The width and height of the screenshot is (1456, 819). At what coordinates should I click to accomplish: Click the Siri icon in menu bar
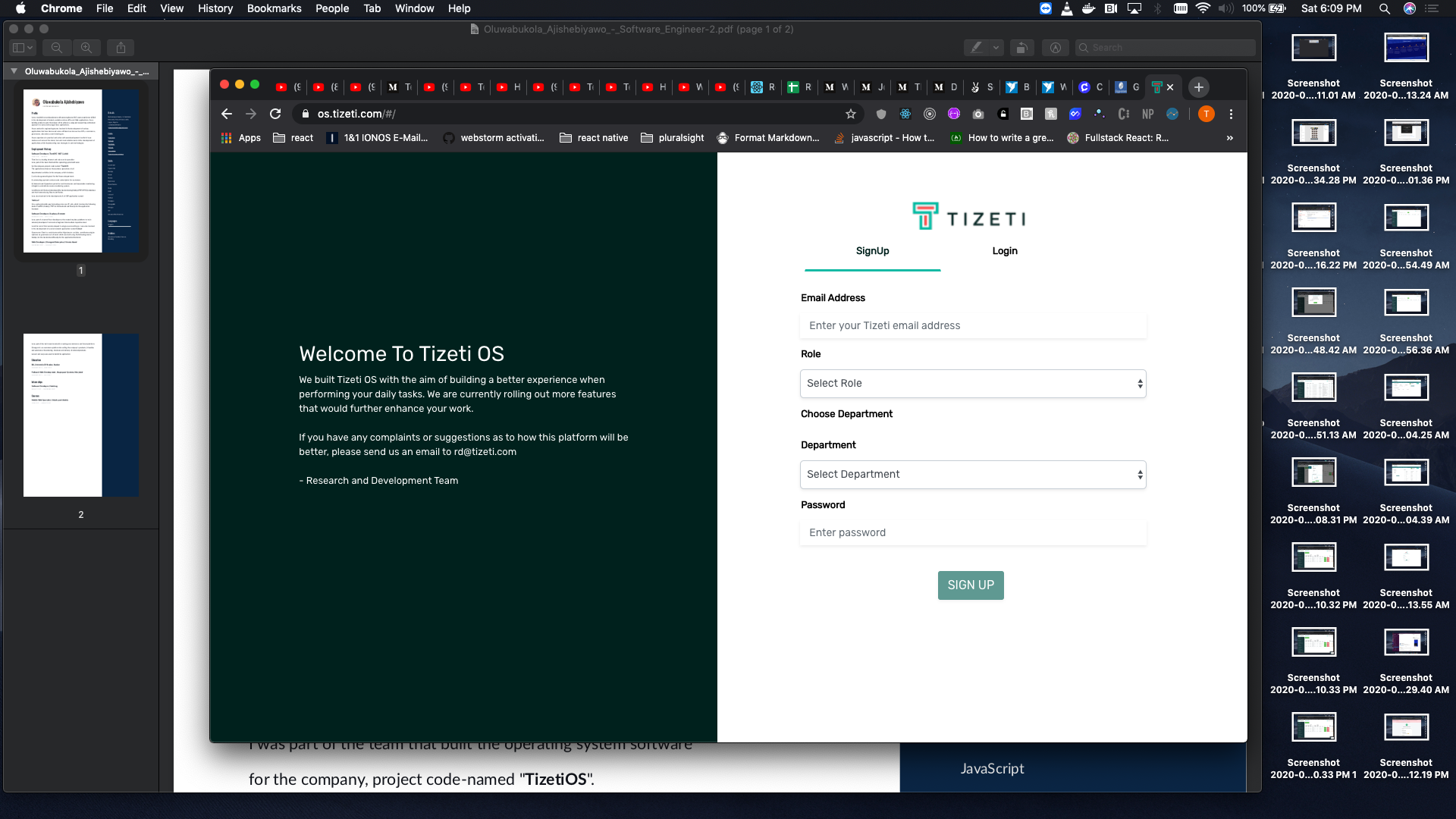[1410, 8]
